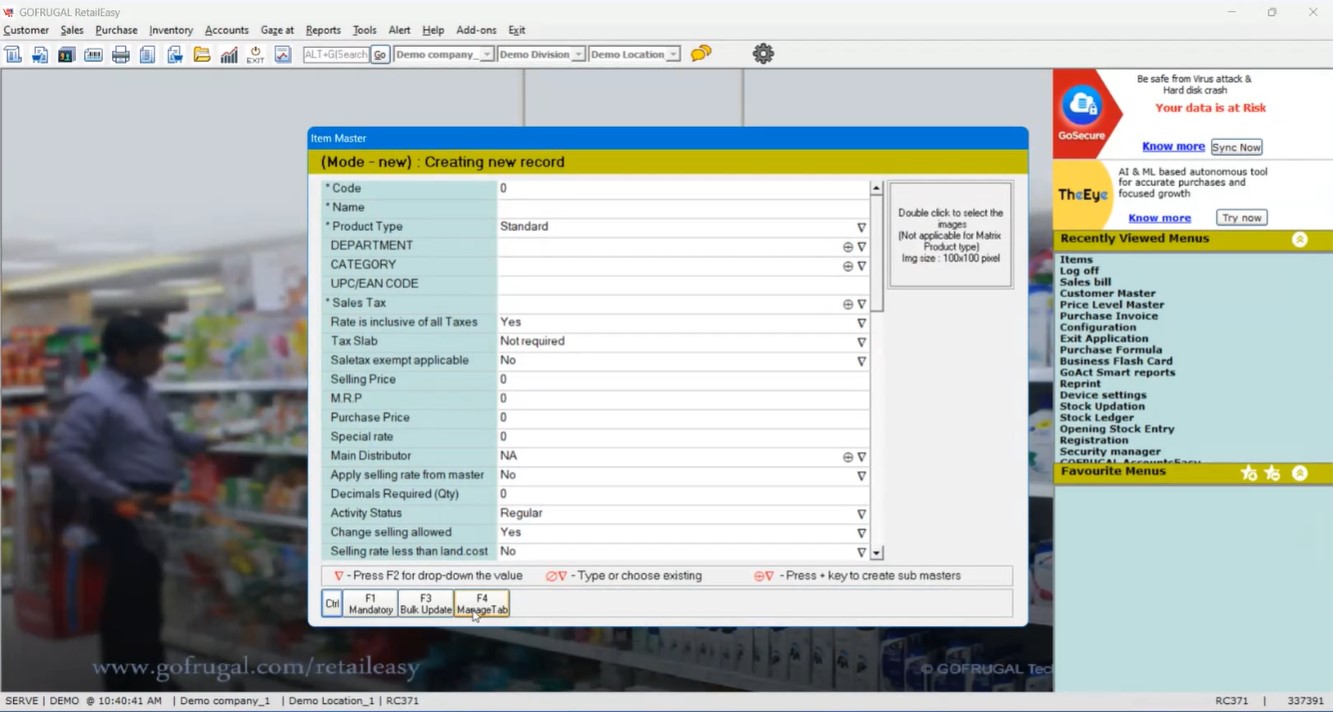
Task: Open the Product Type dropdown arrow
Action: (x=861, y=228)
